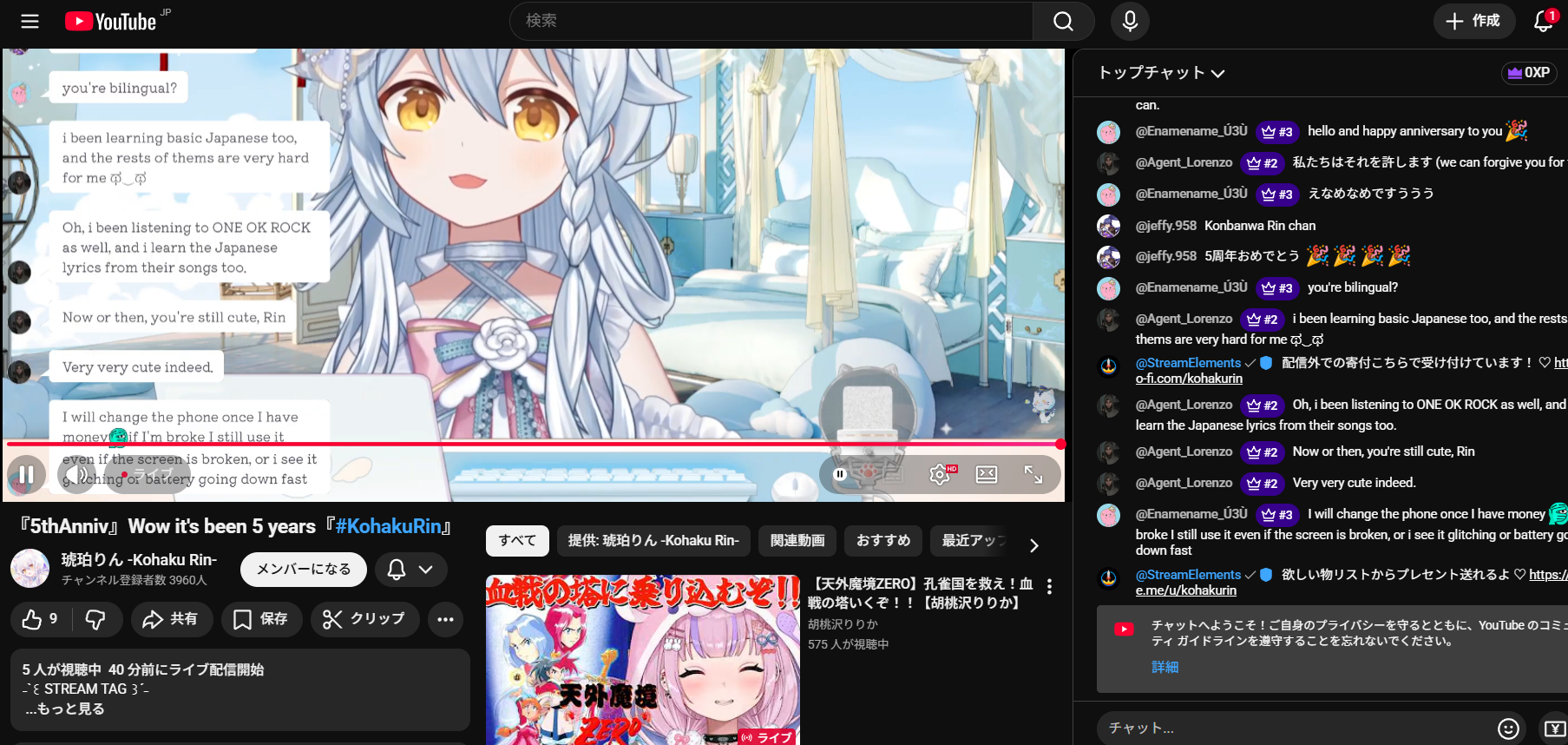Click @jeffy.958 avatar beside Konbanwa message
Image resolution: width=1568 pixels, height=745 pixels.
click(x=1109, y=226)
